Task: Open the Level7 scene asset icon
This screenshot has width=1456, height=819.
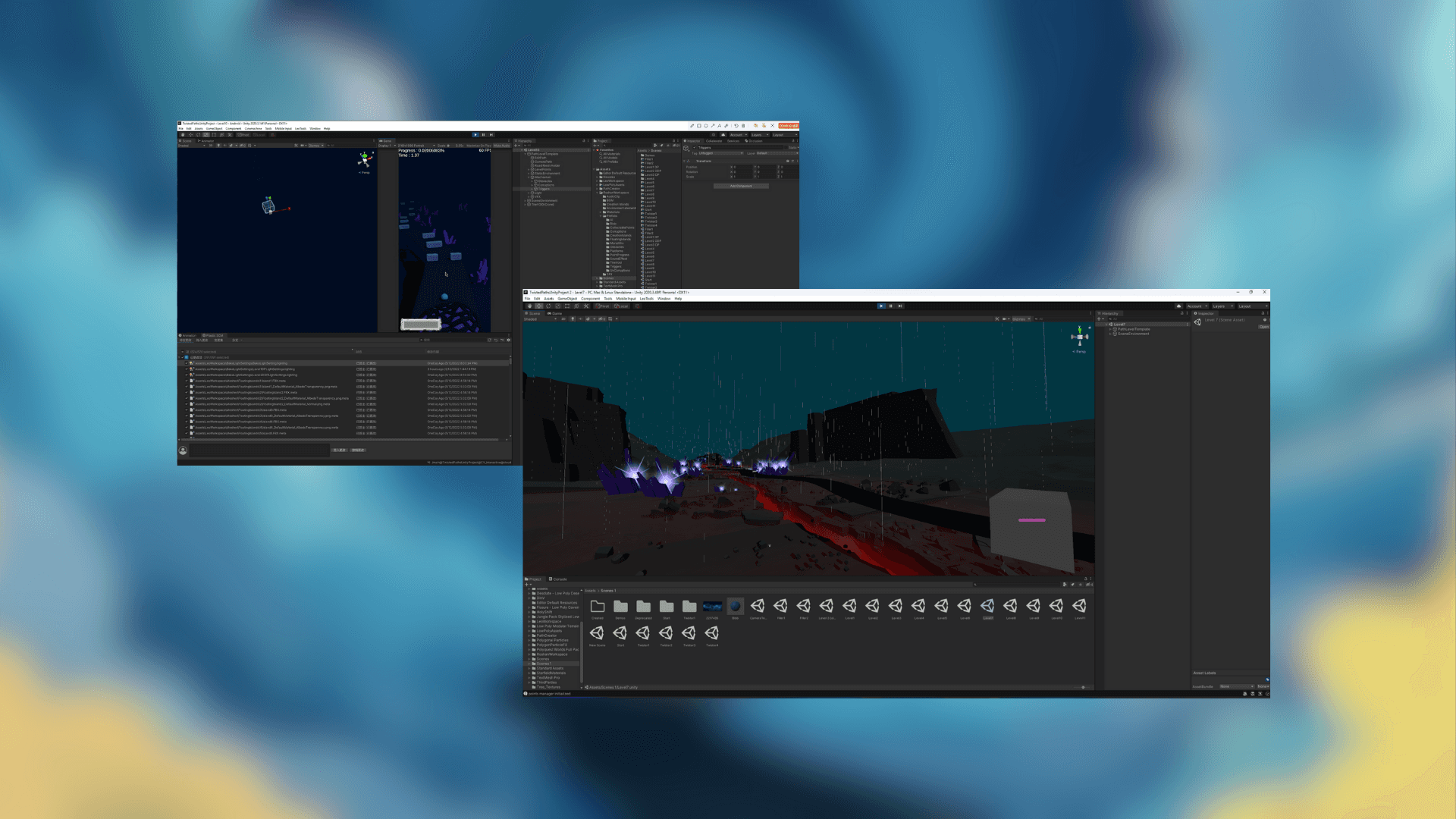Action: (987, 607)
